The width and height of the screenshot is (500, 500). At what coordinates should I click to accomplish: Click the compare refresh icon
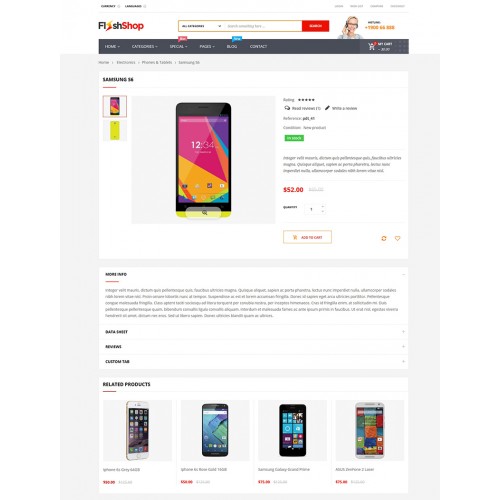coord(384,238)
